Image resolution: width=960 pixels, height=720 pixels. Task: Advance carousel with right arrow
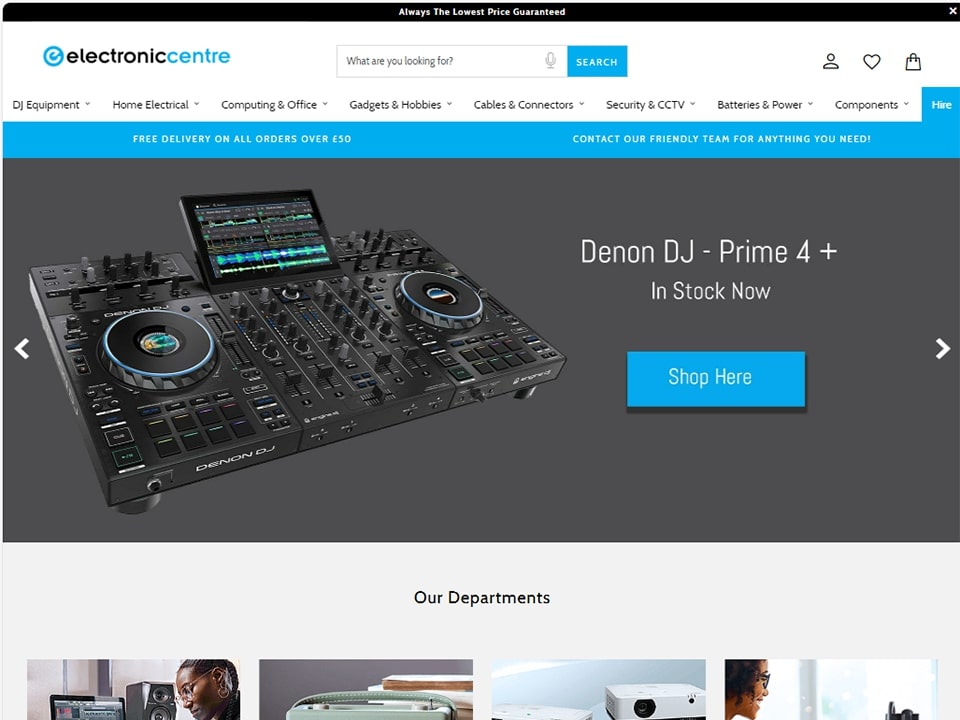pyautogui.click(x=942, y=348)
